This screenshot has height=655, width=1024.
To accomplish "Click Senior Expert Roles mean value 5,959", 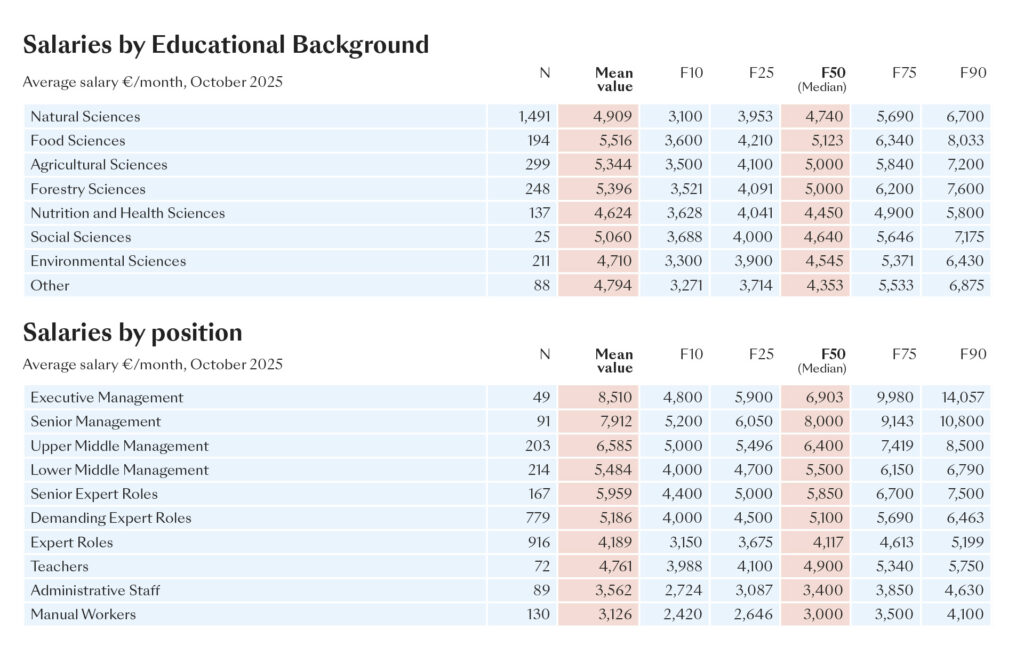I will 613,494.
